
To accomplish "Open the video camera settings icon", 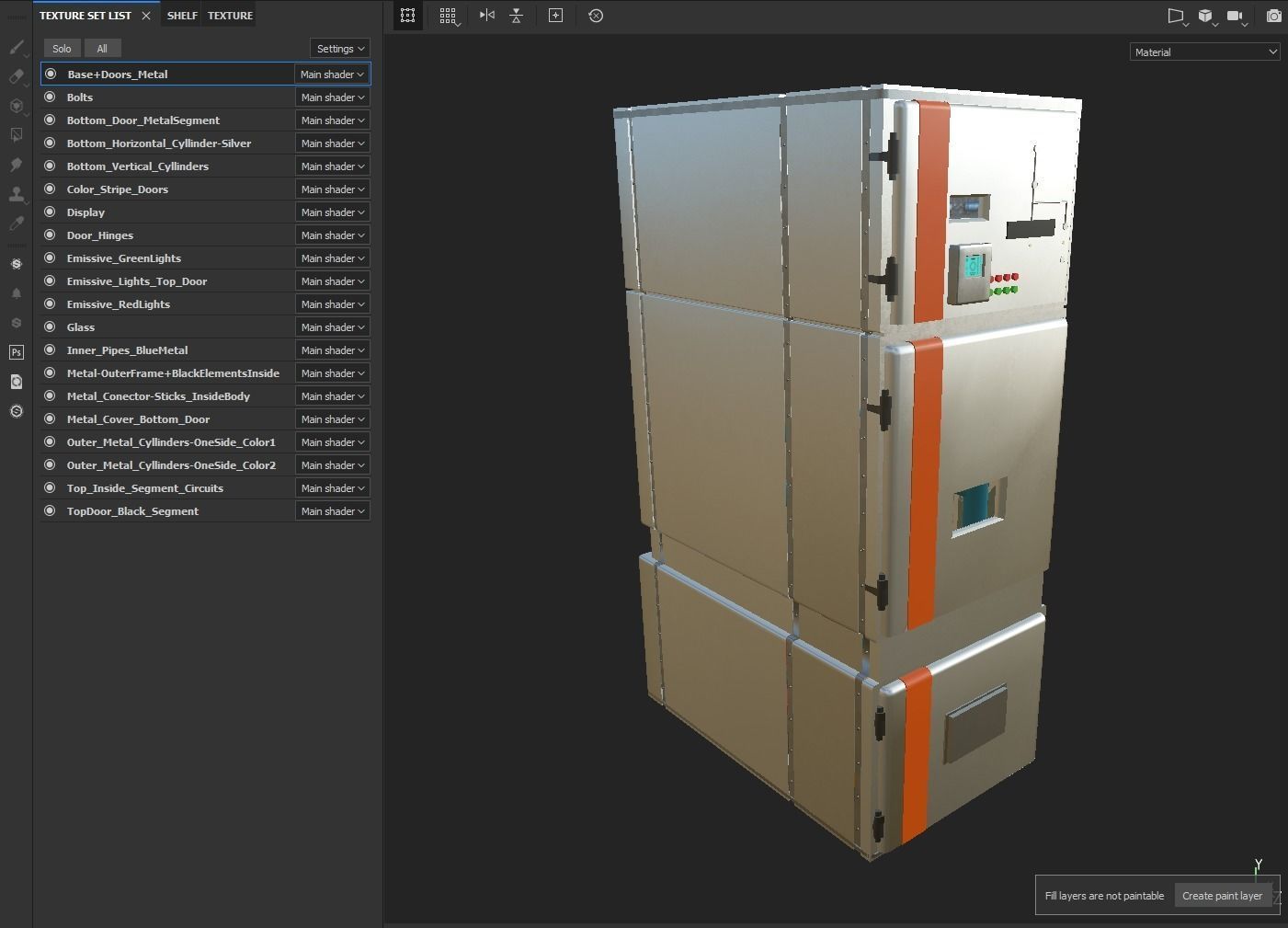I will pos(1236,17).
